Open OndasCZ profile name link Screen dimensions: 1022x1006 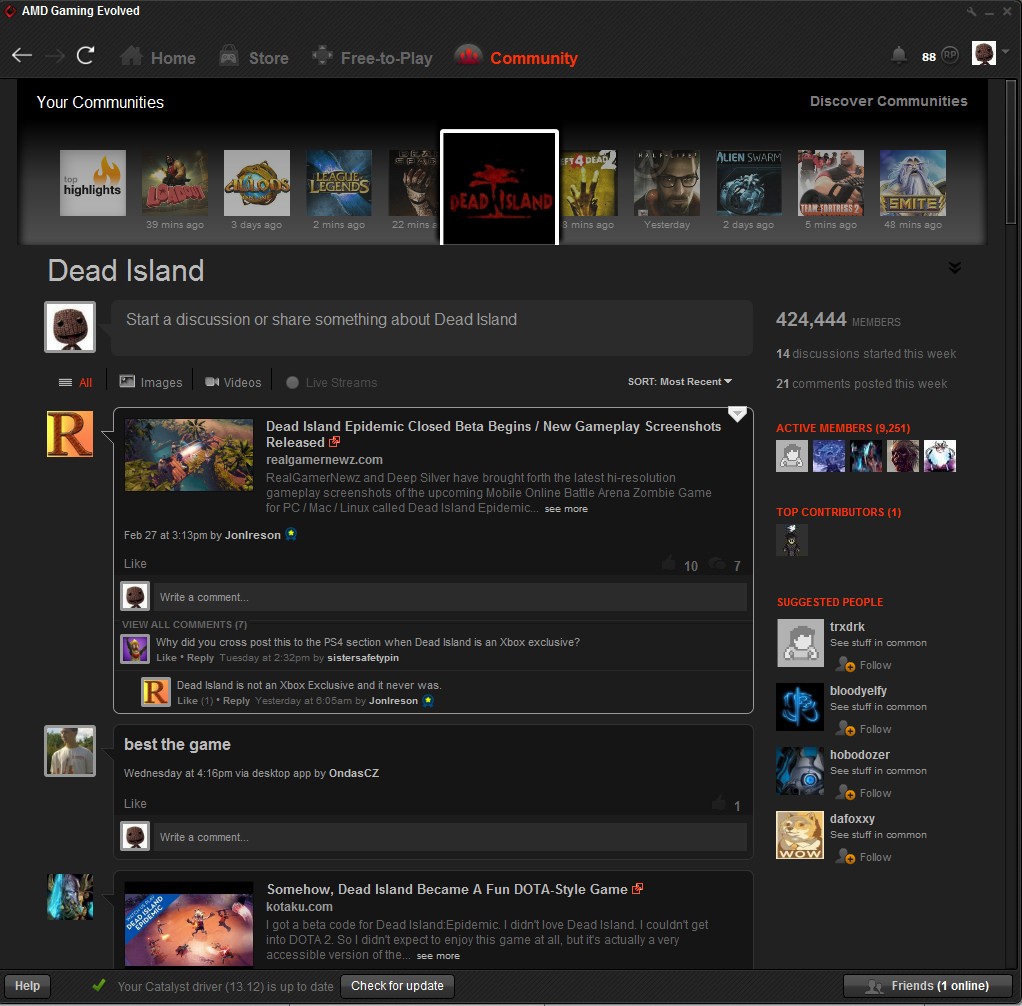pos(353,773)
